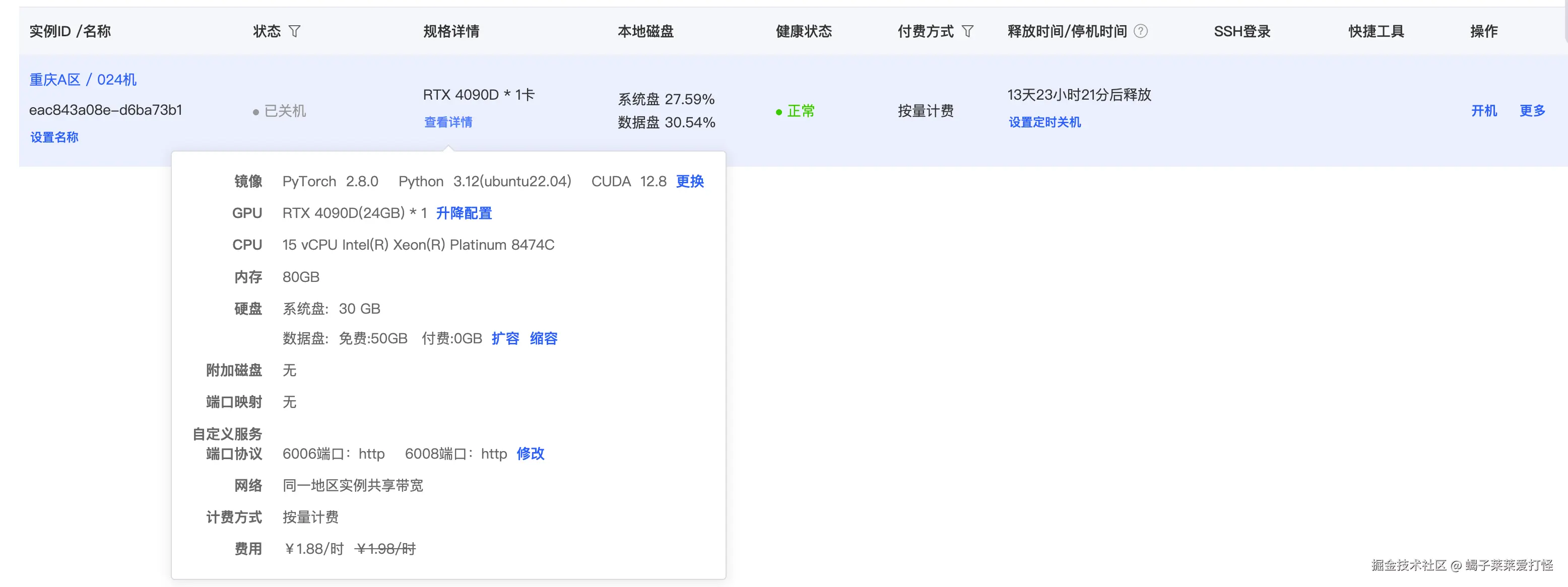The height and width of the screenshot is (587, 1568).
Task: Click 设置定时关机 link
Action: 1044,122
